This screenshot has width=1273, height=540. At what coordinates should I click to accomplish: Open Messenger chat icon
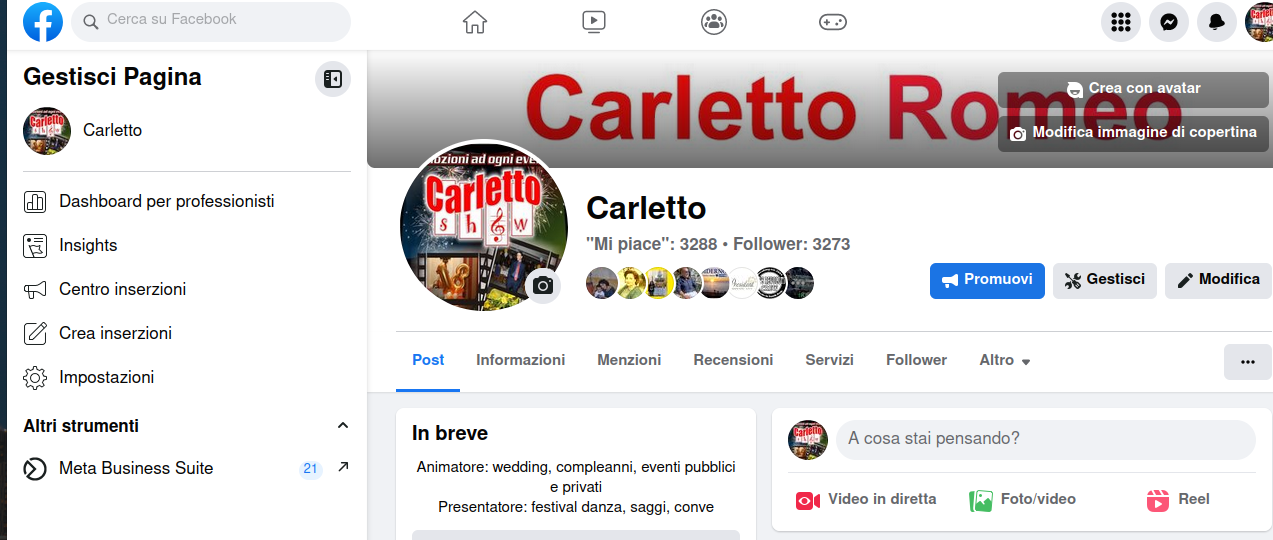1169,22
